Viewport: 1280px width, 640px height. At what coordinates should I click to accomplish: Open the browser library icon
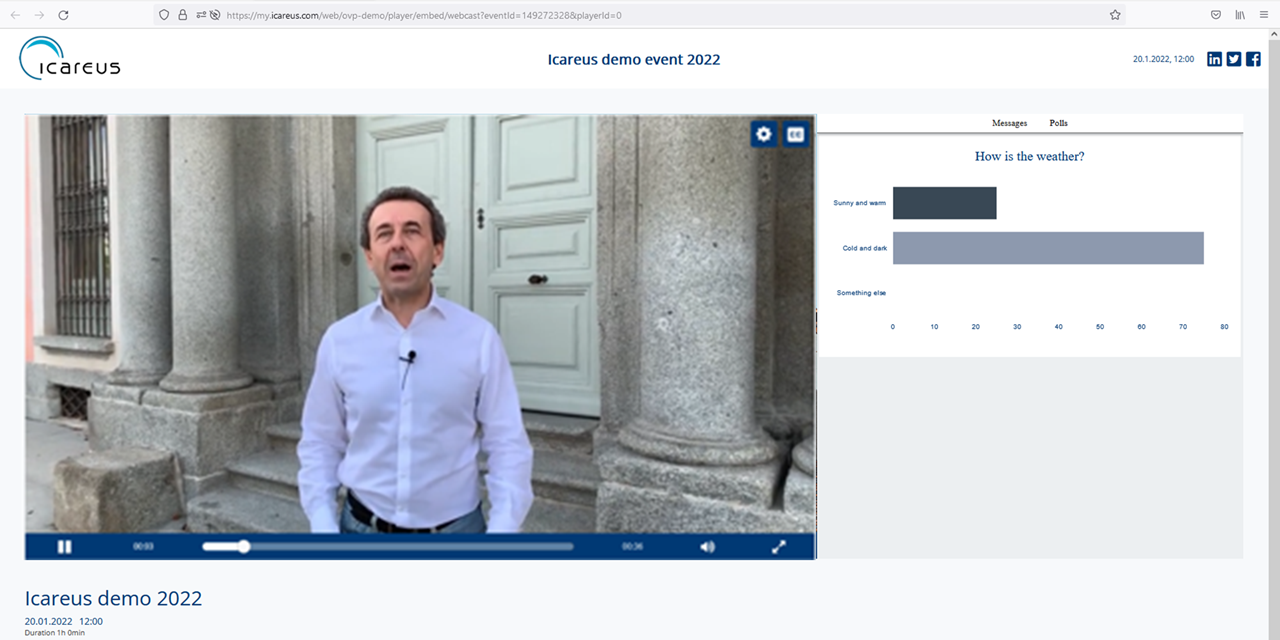[1240, 15]
